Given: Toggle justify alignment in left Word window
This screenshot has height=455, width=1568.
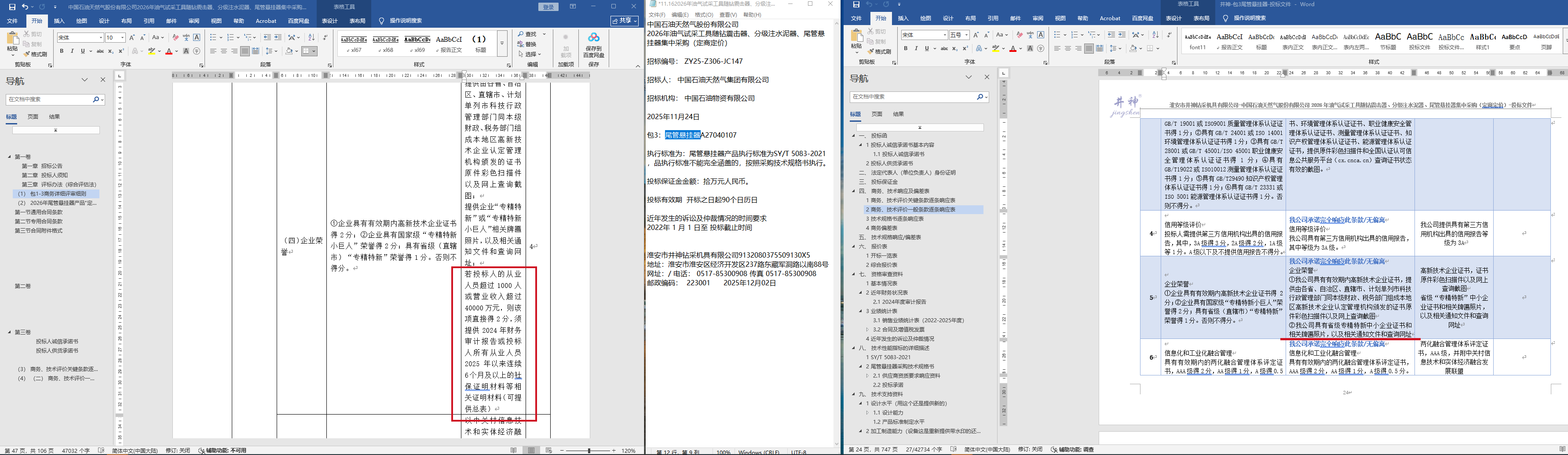Looking at the screenshot, I should (245, 51).
